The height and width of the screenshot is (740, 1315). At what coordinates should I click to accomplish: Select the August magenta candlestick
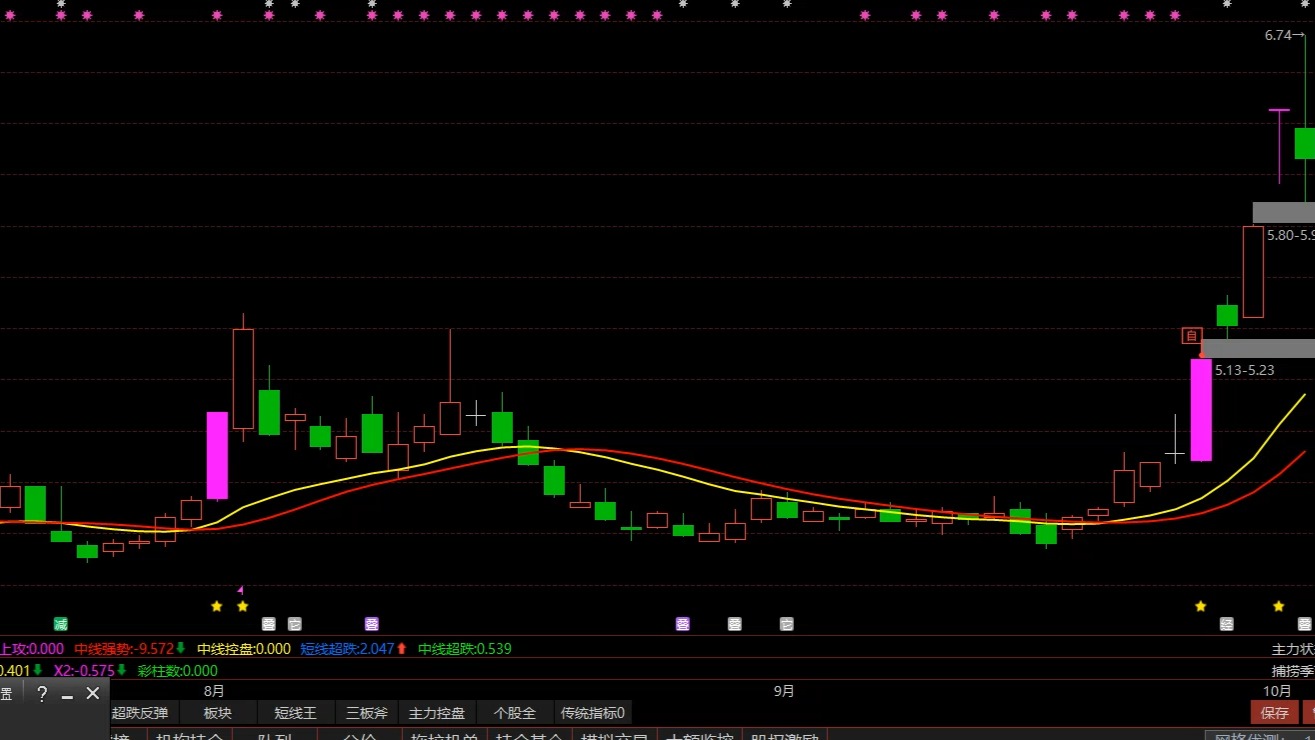click(217, 455)
